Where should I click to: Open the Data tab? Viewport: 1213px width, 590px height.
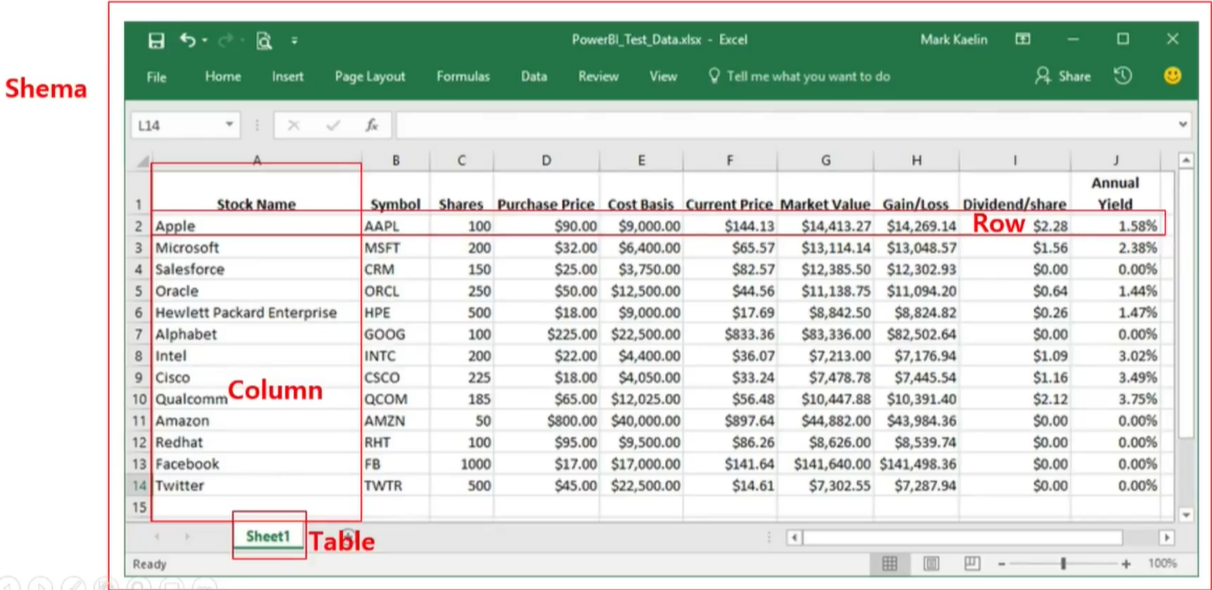tap(534, 76)
